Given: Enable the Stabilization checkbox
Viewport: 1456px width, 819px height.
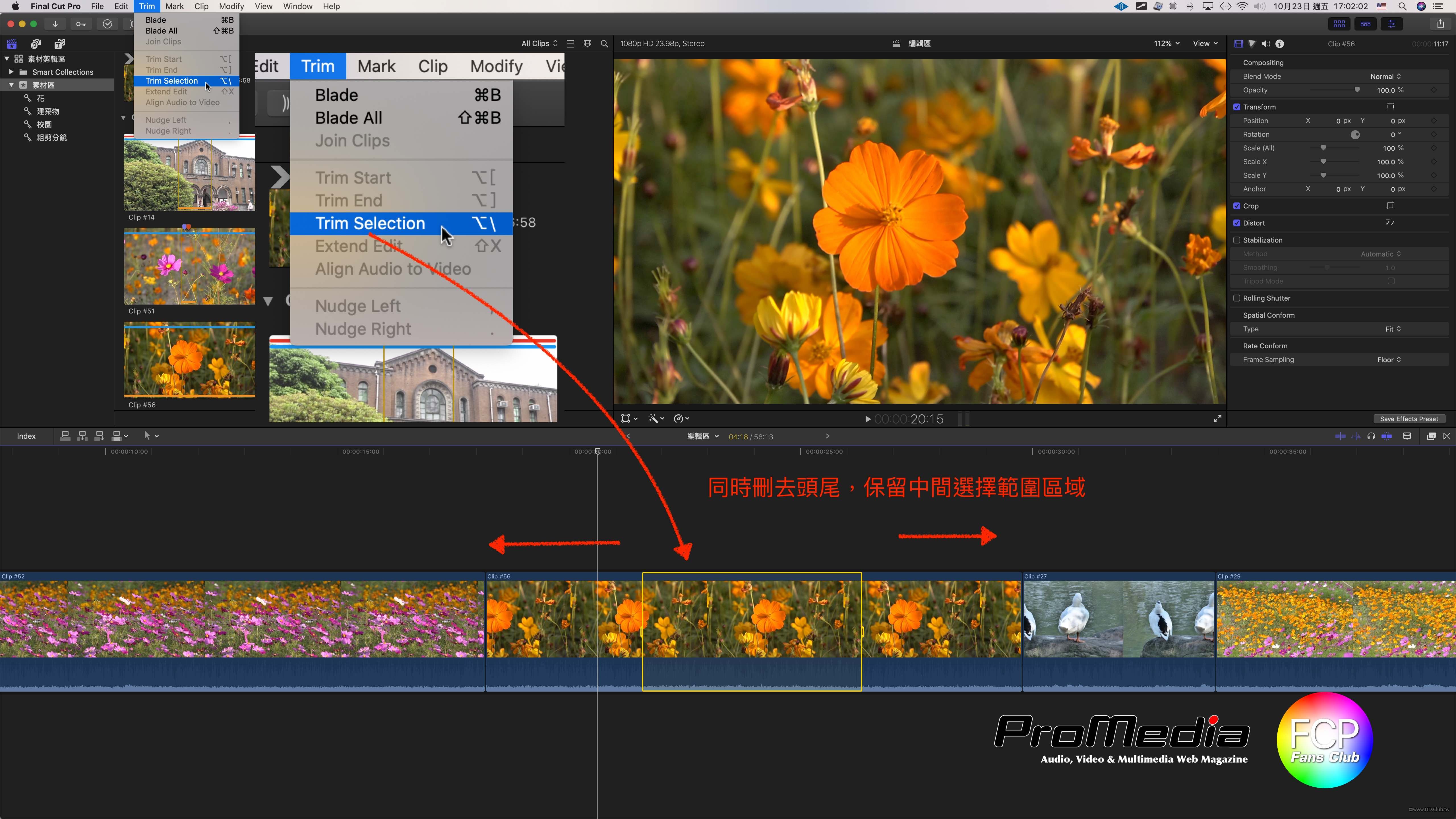Looking at the screenshot, I should click(1237, 240).
